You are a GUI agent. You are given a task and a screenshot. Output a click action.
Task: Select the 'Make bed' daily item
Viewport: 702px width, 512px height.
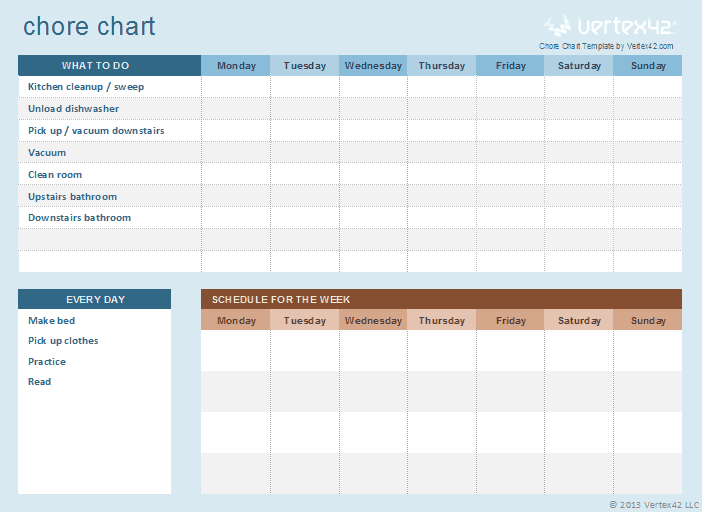(x=51, y=320)
